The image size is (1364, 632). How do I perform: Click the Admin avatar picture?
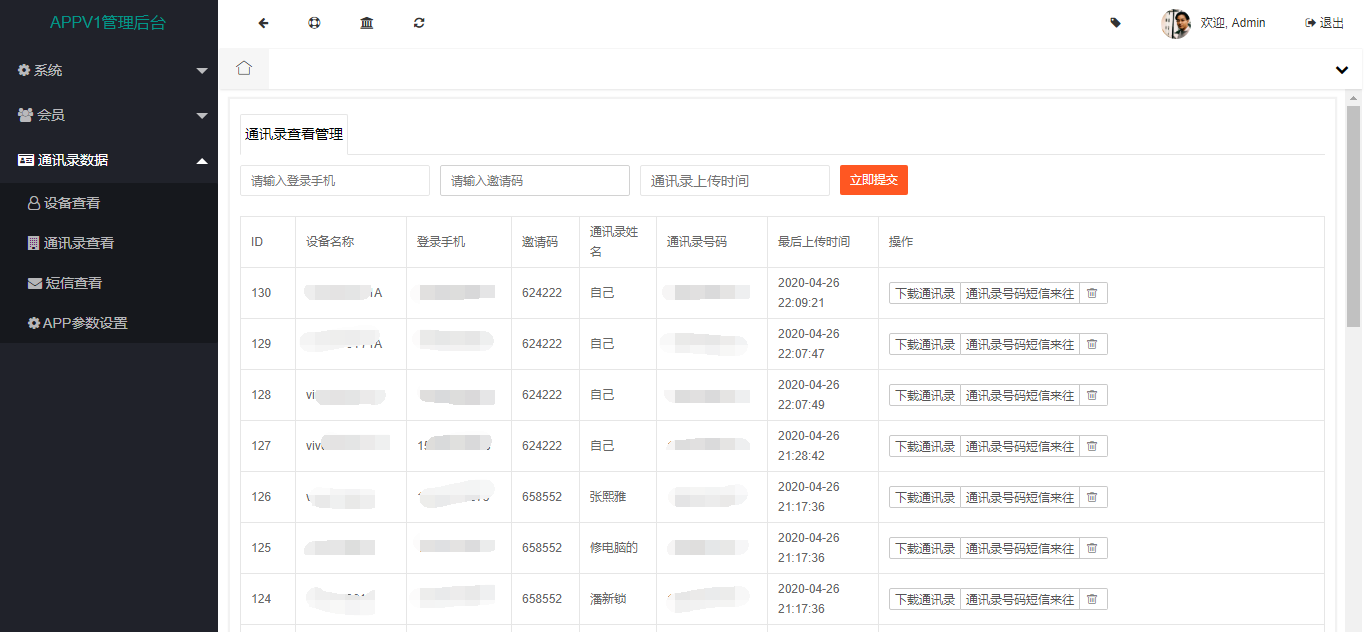click(1175, 23)
